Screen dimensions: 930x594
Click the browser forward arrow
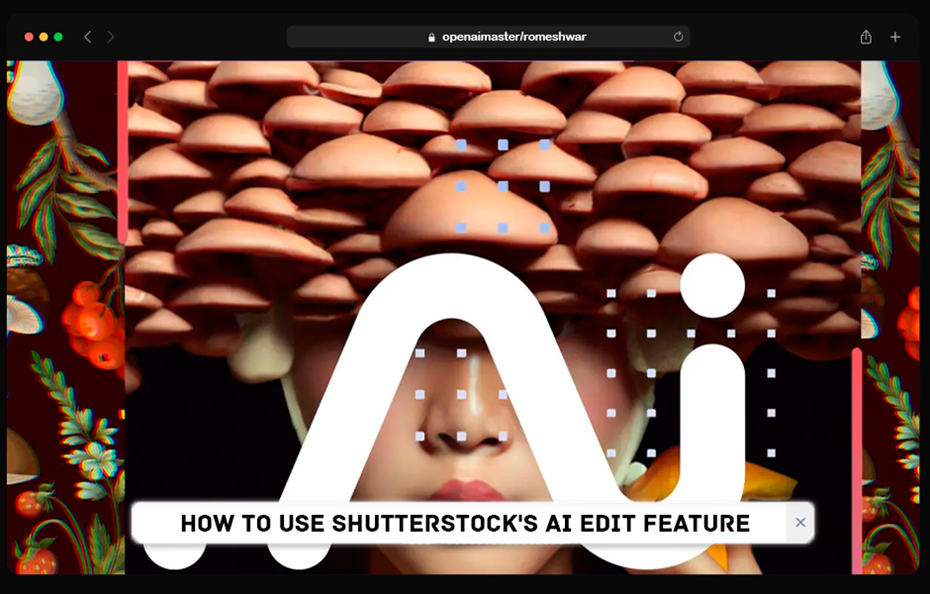point(110,37)
